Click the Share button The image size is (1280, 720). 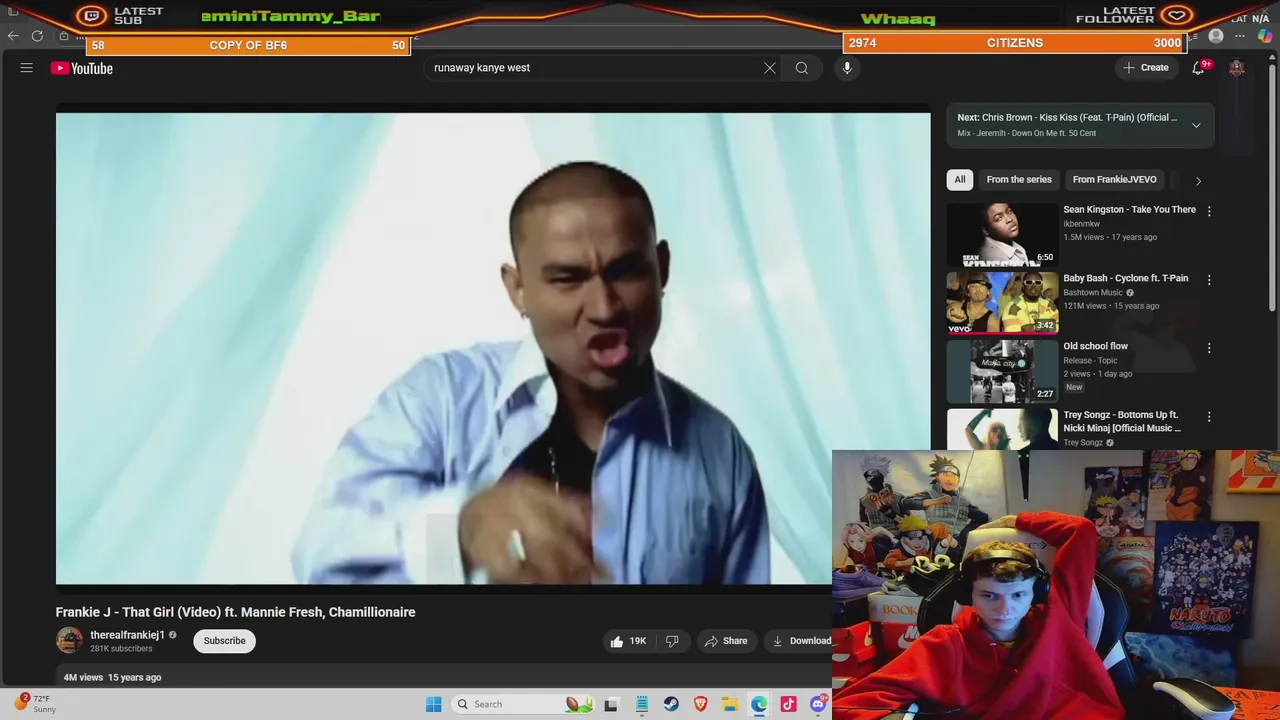725,641
